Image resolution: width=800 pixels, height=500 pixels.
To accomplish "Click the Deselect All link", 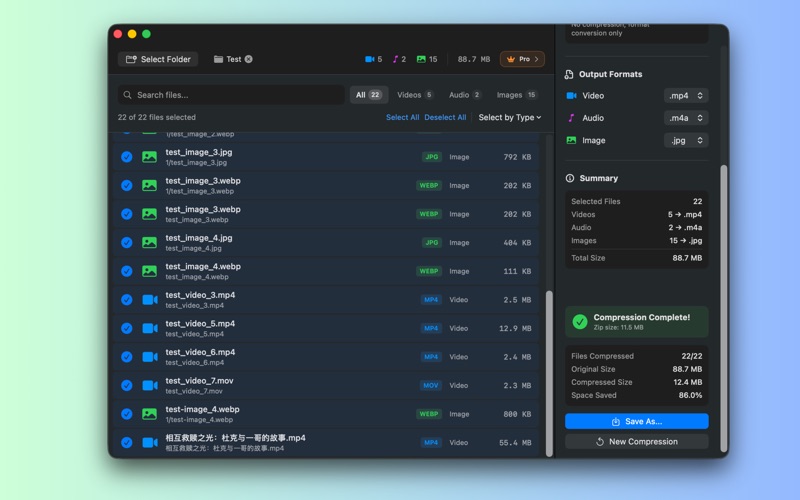I will [x=445, y=117].
